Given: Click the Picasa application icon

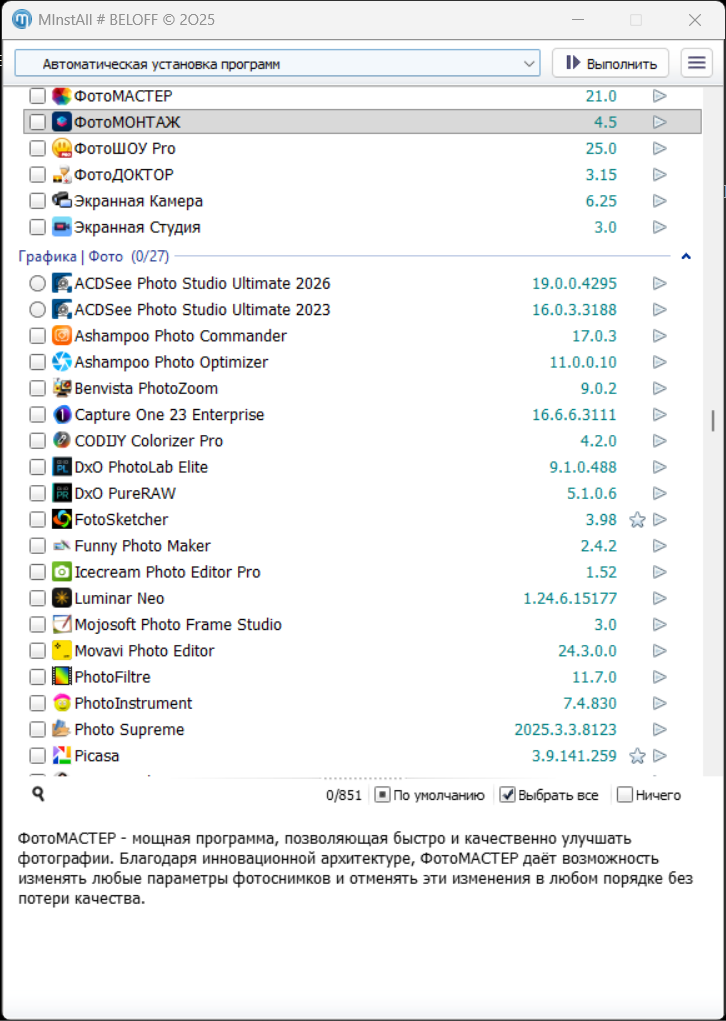Looking at the screenshot, I should [x=62, y=756].
